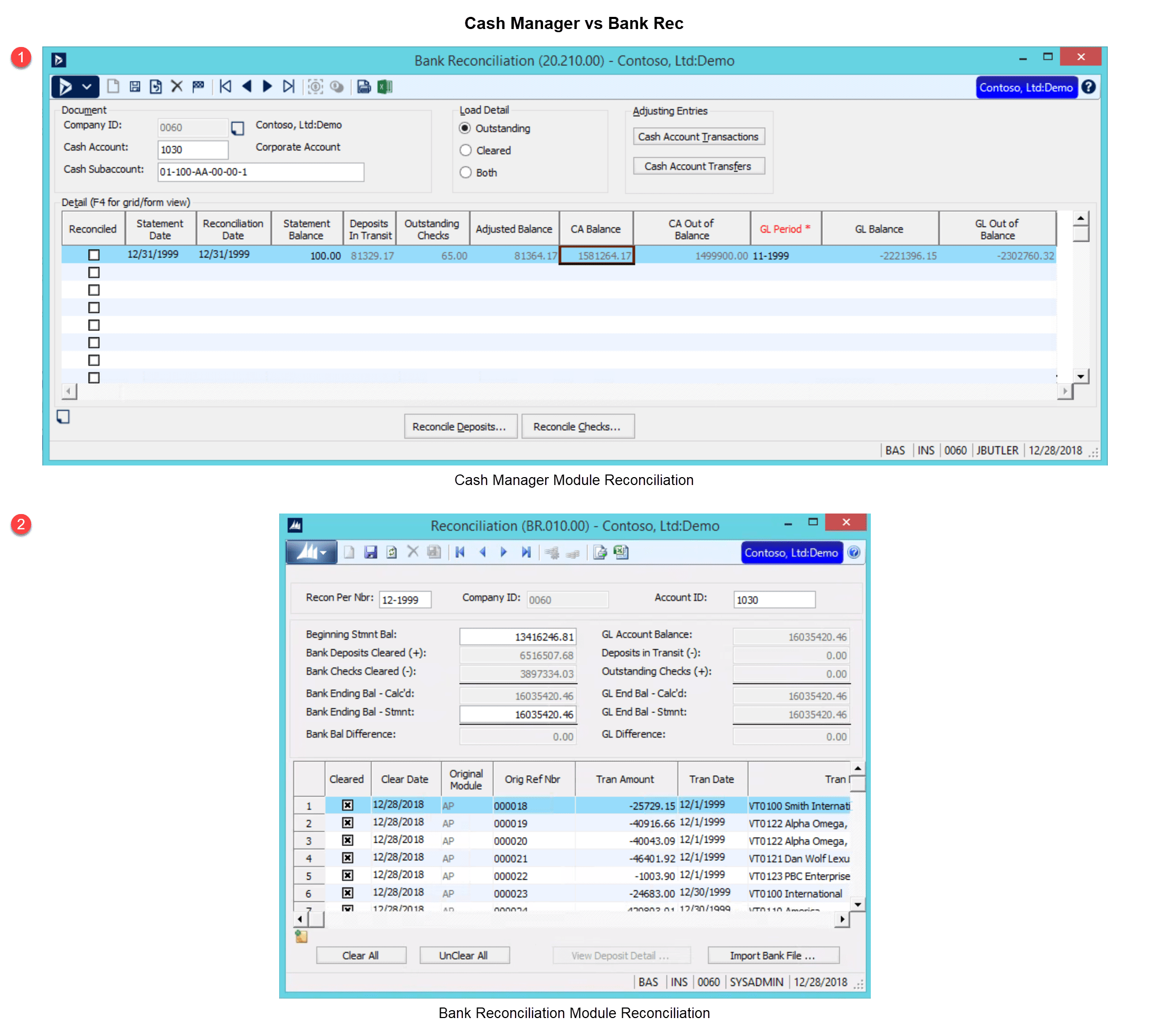The height and width of the screenshot is (1036, 1150).
Task: Click Refresh page icon in BR.010.00 toolbar
Action: click(392, 552)
